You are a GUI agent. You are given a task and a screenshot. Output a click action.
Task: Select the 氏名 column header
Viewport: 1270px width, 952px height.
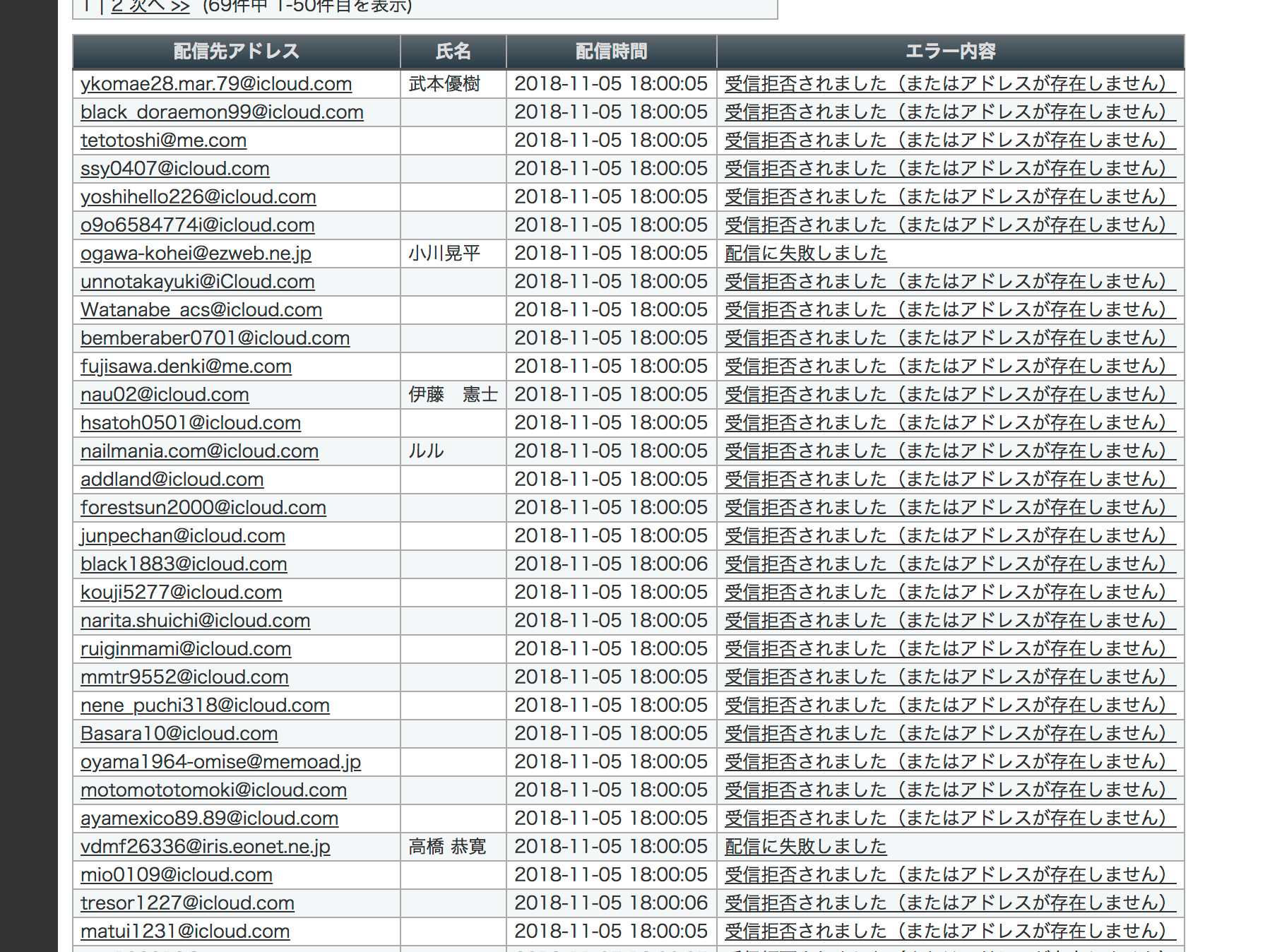(x=453, y=52)
